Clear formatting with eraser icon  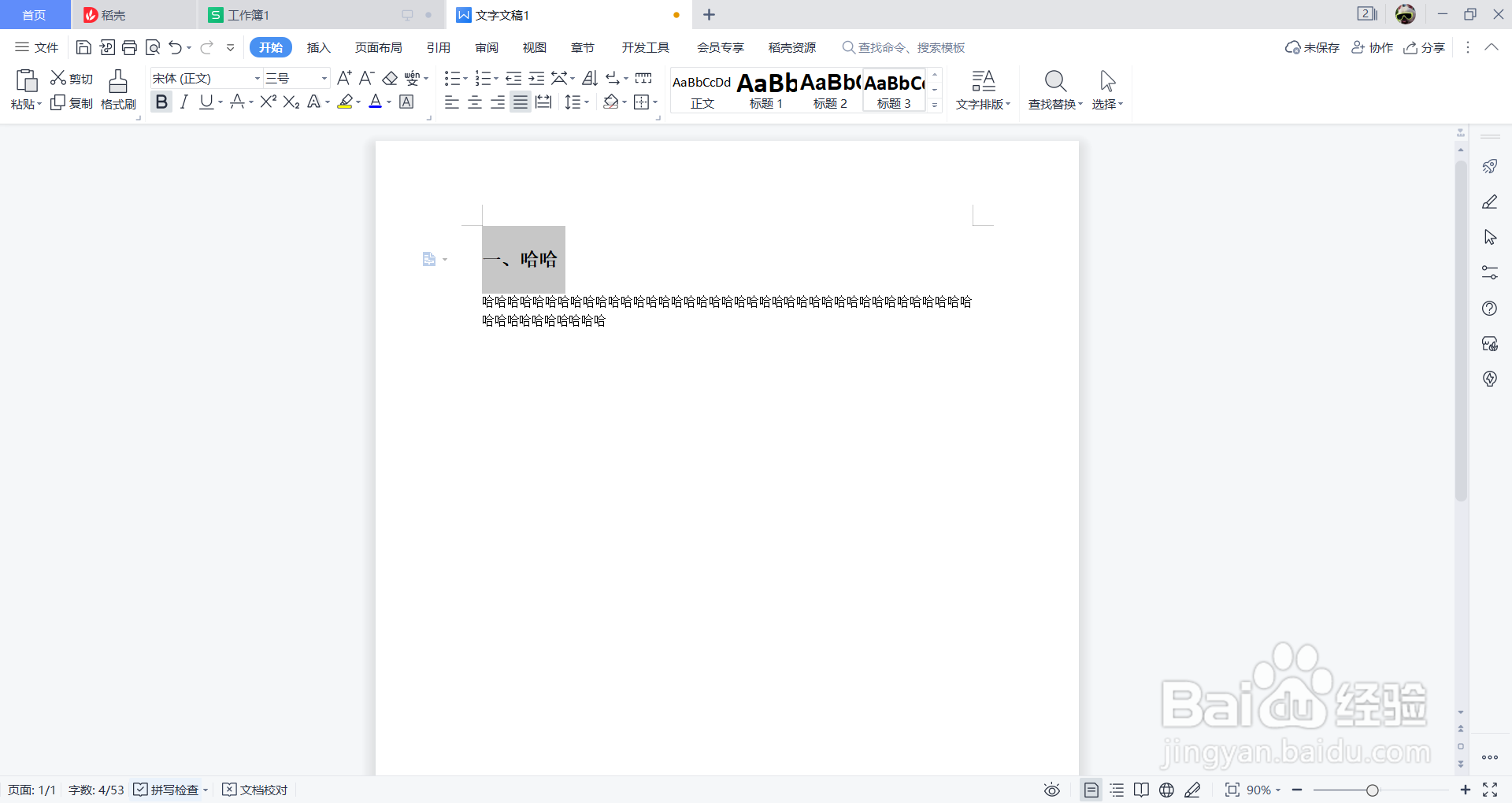[x=390, y=78]
